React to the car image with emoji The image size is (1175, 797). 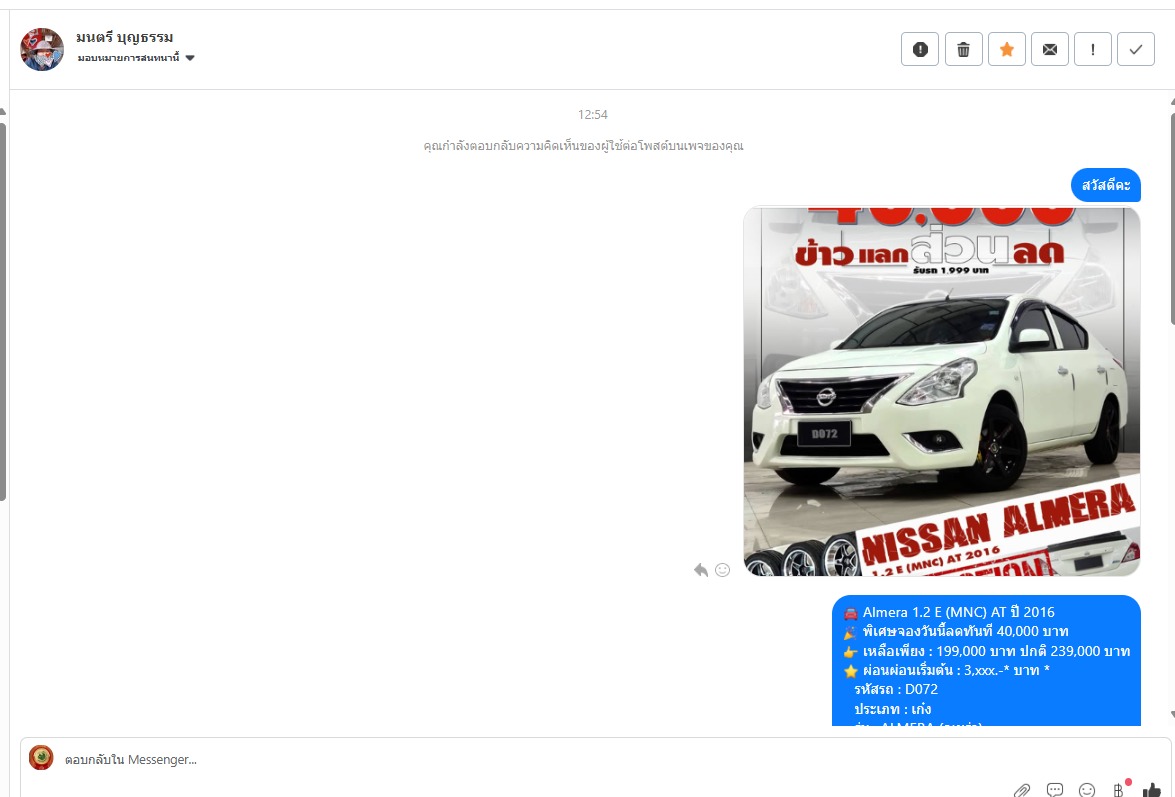(722, 570)
